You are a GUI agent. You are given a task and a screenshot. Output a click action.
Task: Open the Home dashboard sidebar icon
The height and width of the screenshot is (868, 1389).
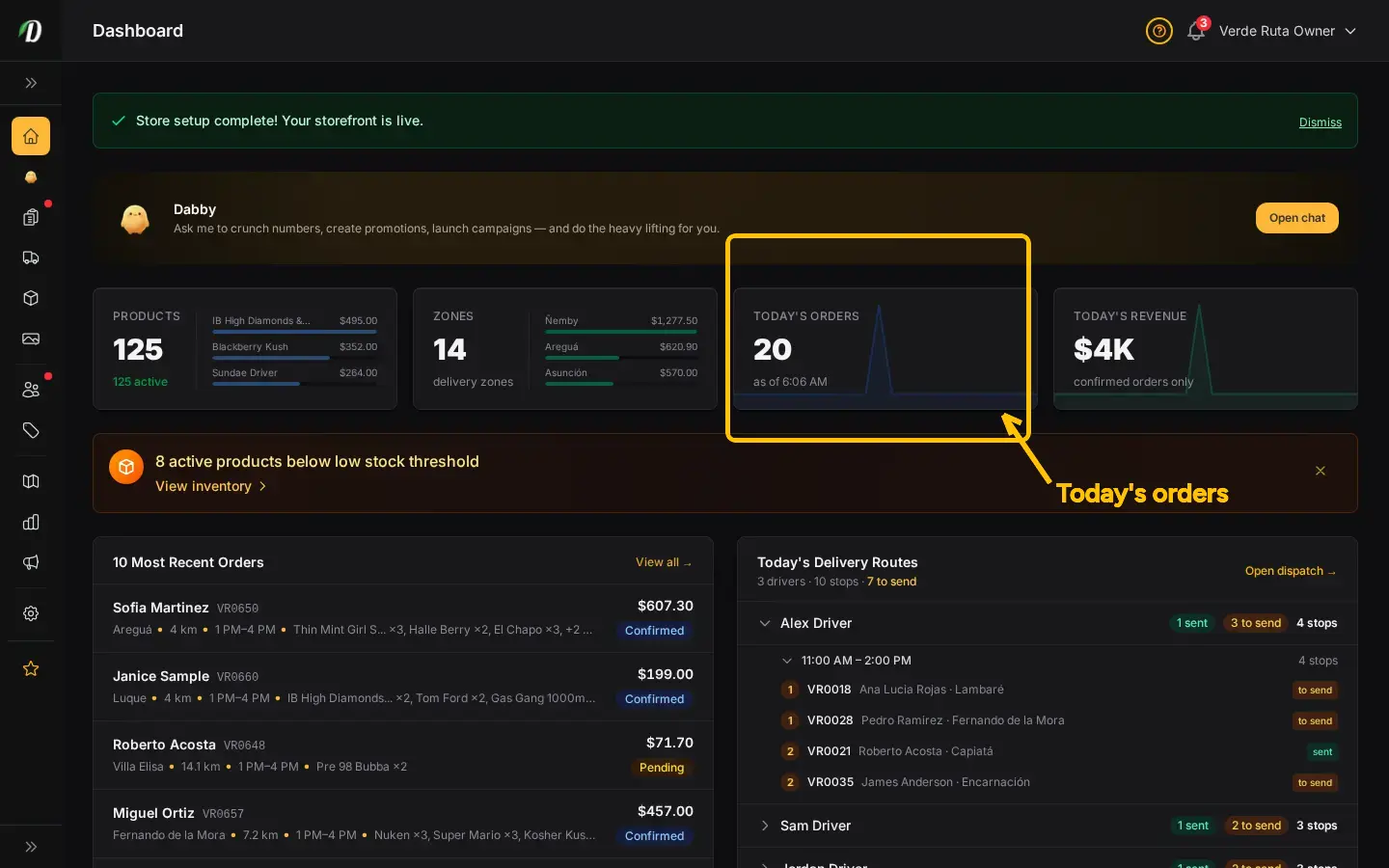coord(31,136)
